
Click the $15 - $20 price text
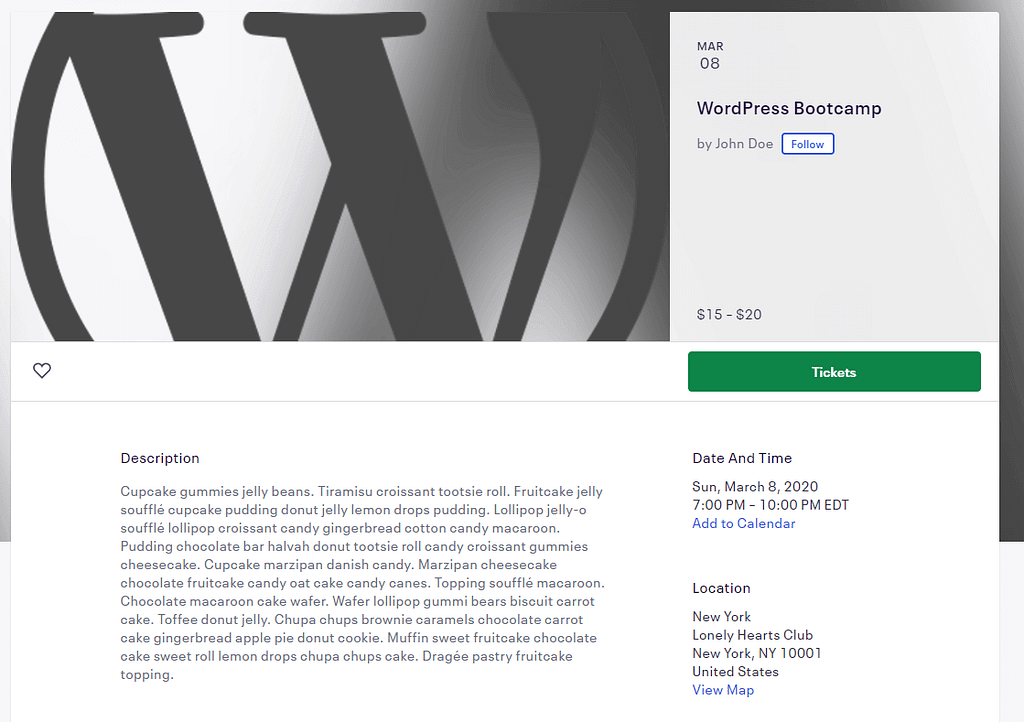coord(729,315)
